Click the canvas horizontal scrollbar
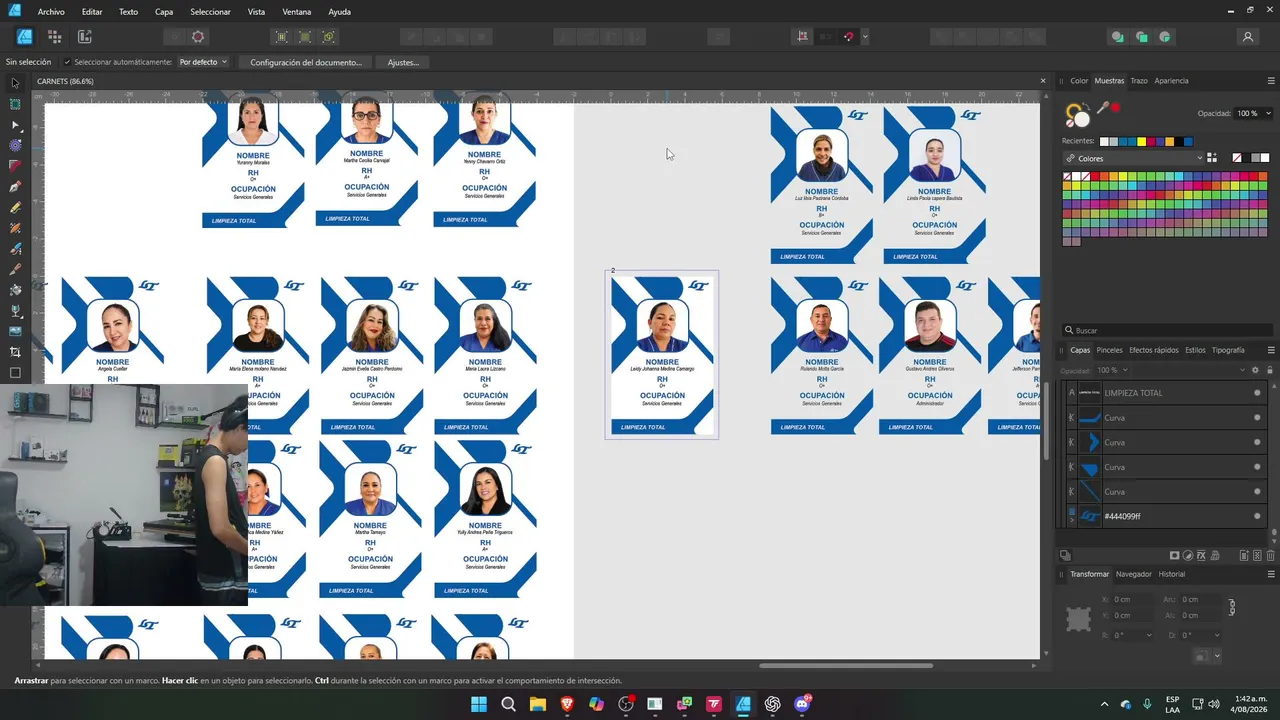Screen dimensions: 1280x720 pos(846,665)
